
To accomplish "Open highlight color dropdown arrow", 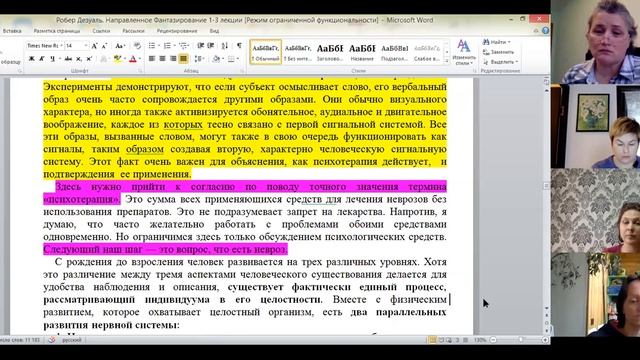I will pyautogui.click(x=124, y=59).
